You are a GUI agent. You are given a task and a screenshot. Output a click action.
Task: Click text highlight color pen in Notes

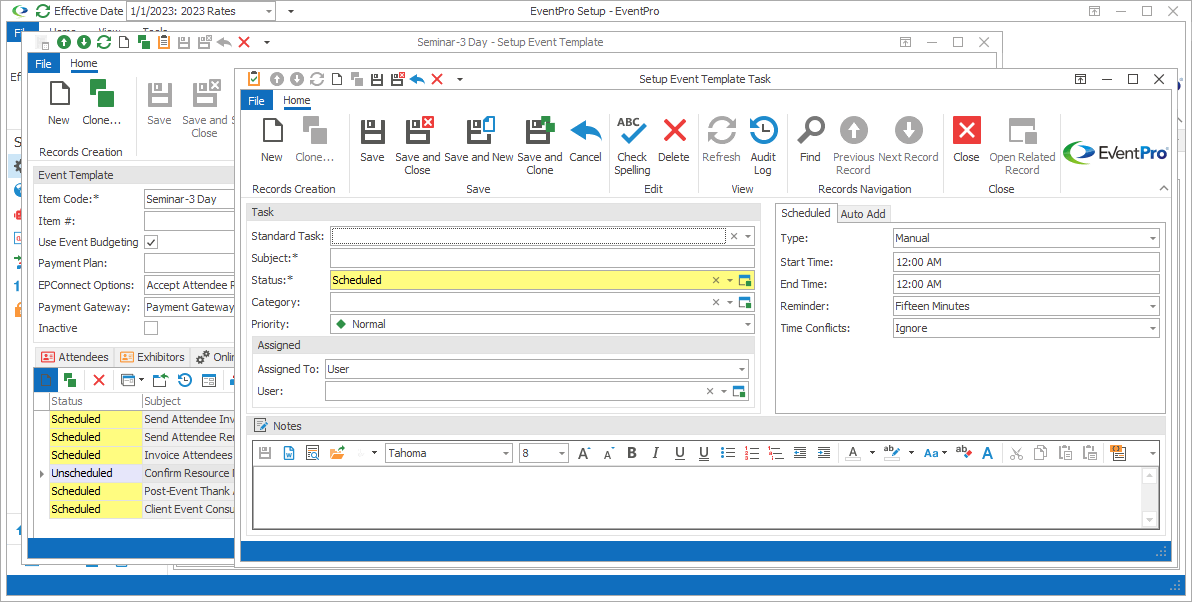click(x=892, y=453)
